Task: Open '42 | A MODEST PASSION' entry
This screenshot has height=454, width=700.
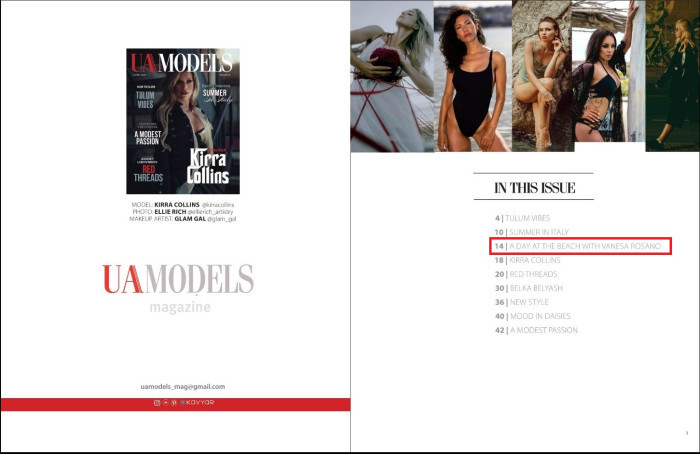Action: [x=536, y=330]
